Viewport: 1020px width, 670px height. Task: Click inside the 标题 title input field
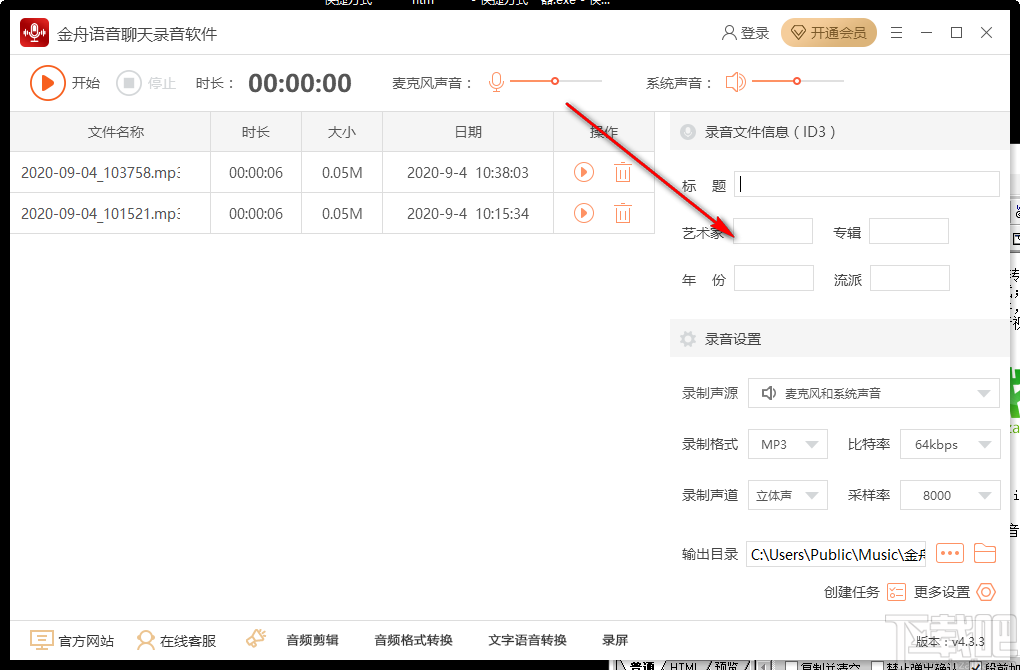(866, 184)
